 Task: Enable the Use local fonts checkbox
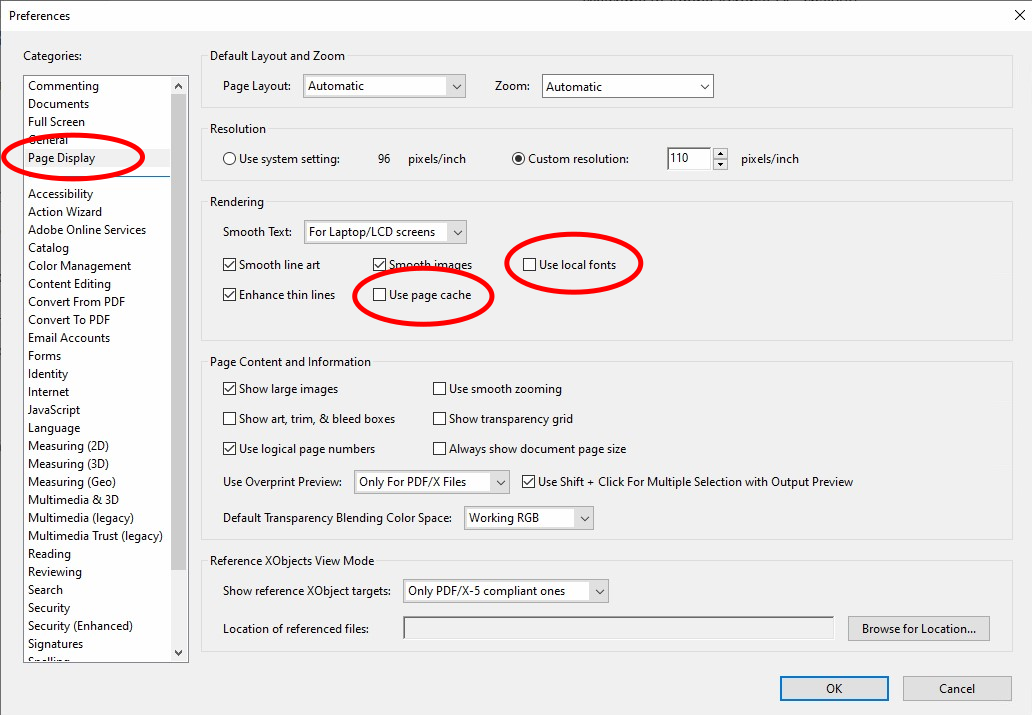point(530,265)
